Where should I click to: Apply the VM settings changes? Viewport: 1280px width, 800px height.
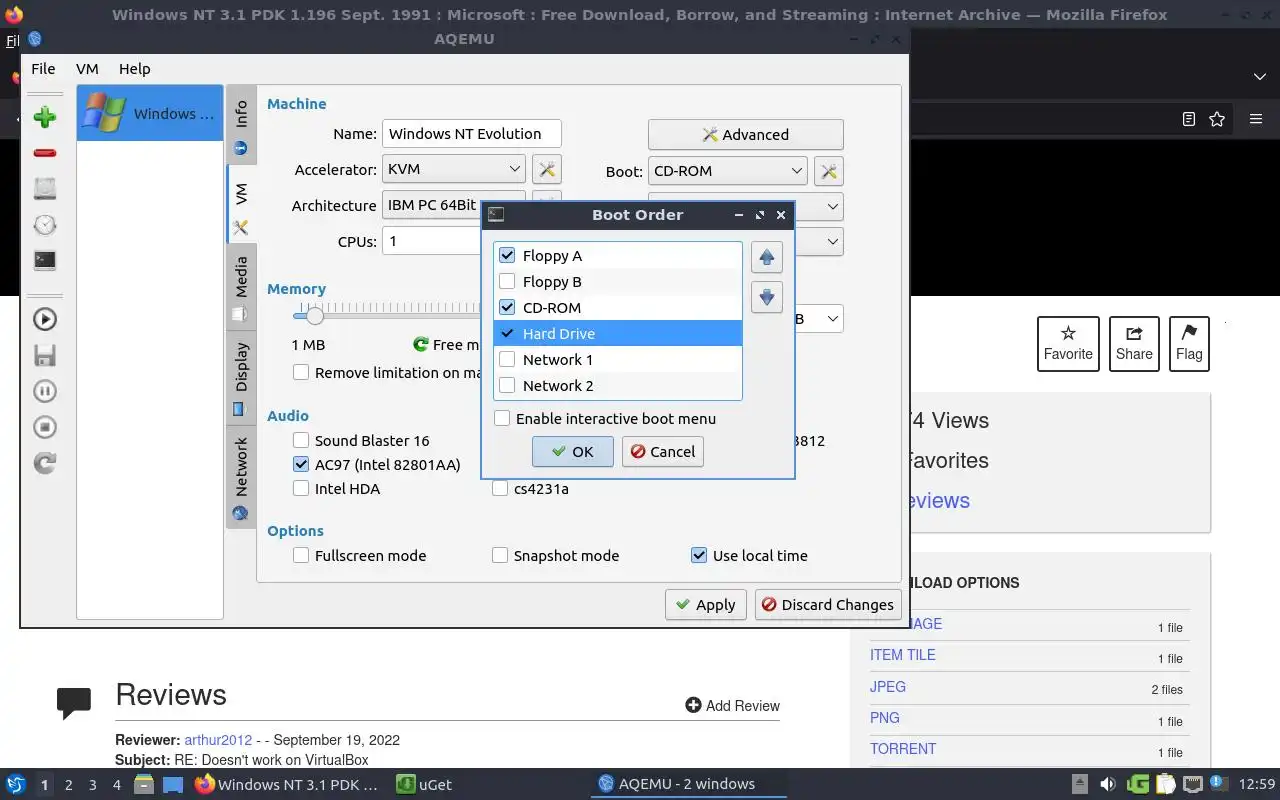coord(705,604)
